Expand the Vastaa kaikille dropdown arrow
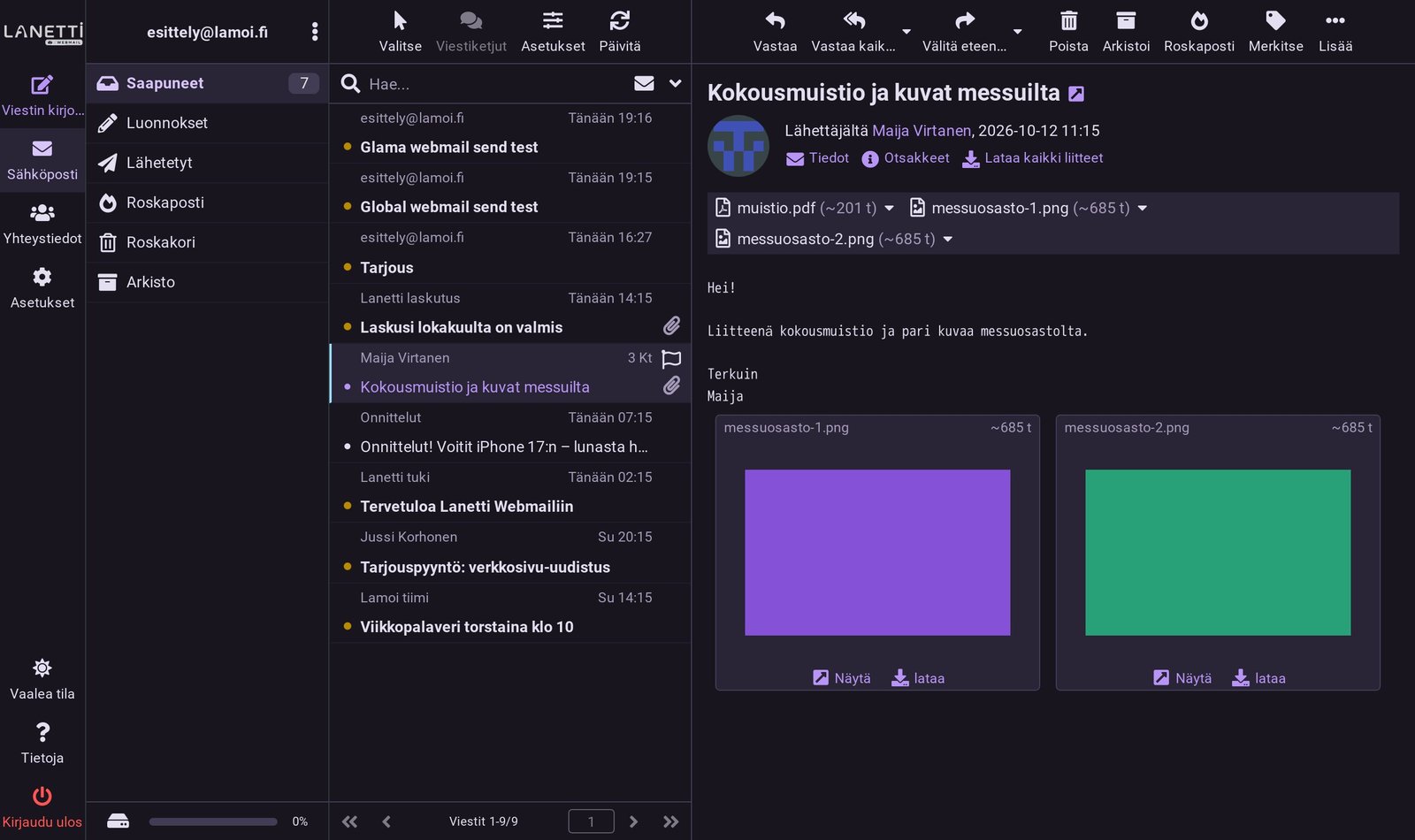The width and height of the screenshot is (1415, 840). point(906,32)
